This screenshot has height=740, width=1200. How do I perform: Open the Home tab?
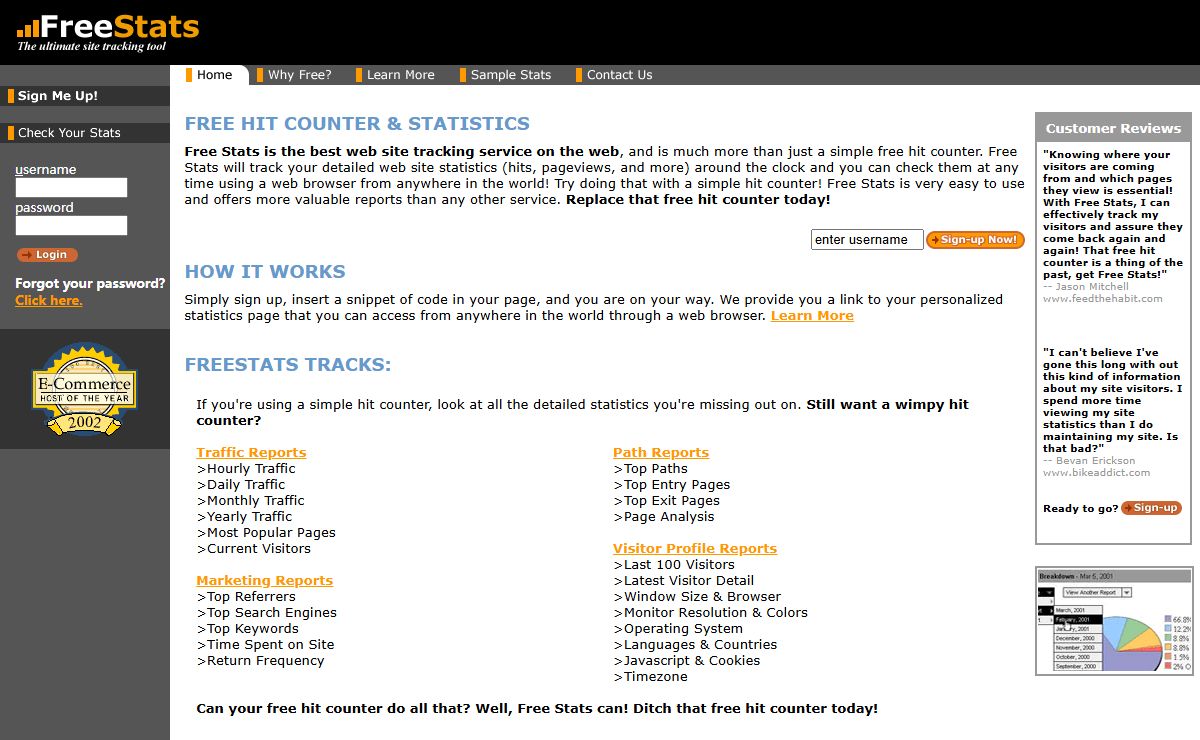click(x=214, y=75)
